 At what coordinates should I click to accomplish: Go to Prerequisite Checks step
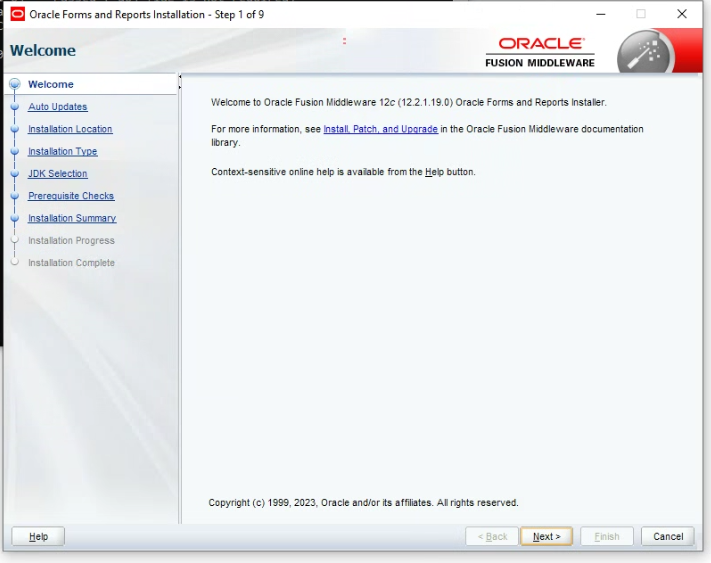point(71,196)
